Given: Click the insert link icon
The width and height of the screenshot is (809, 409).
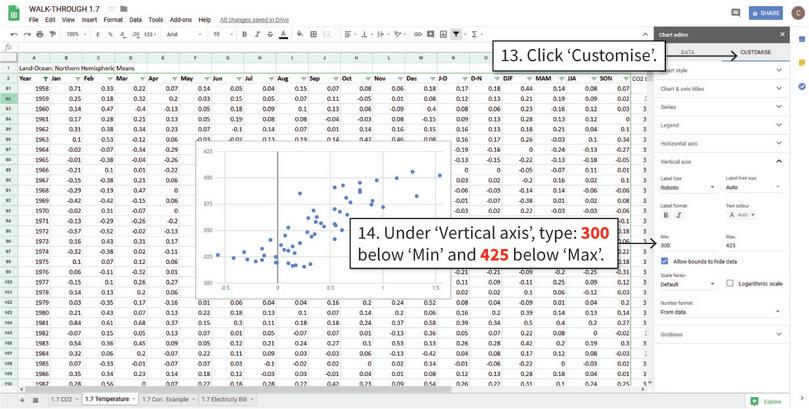Looking at the screenshot, I should coord(418,35).
